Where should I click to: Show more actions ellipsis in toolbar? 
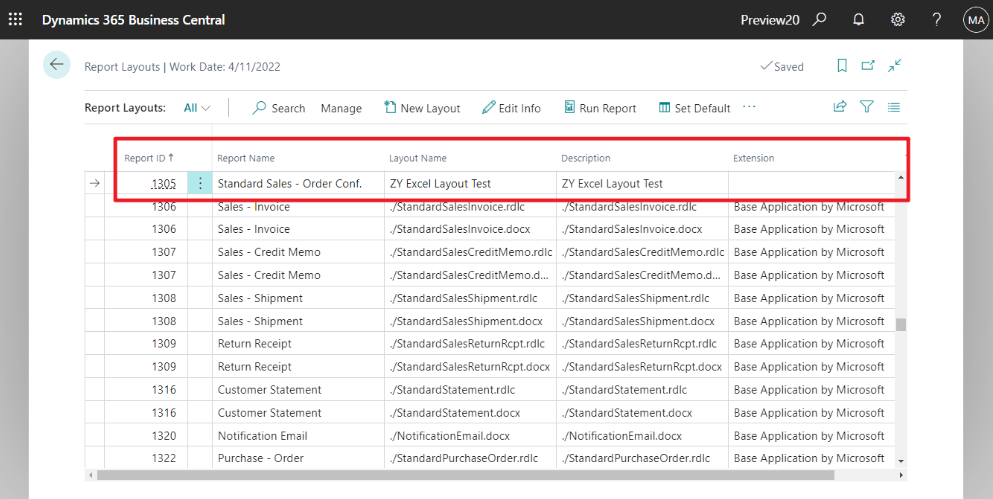pyautogui.click(x=749, y=106)
